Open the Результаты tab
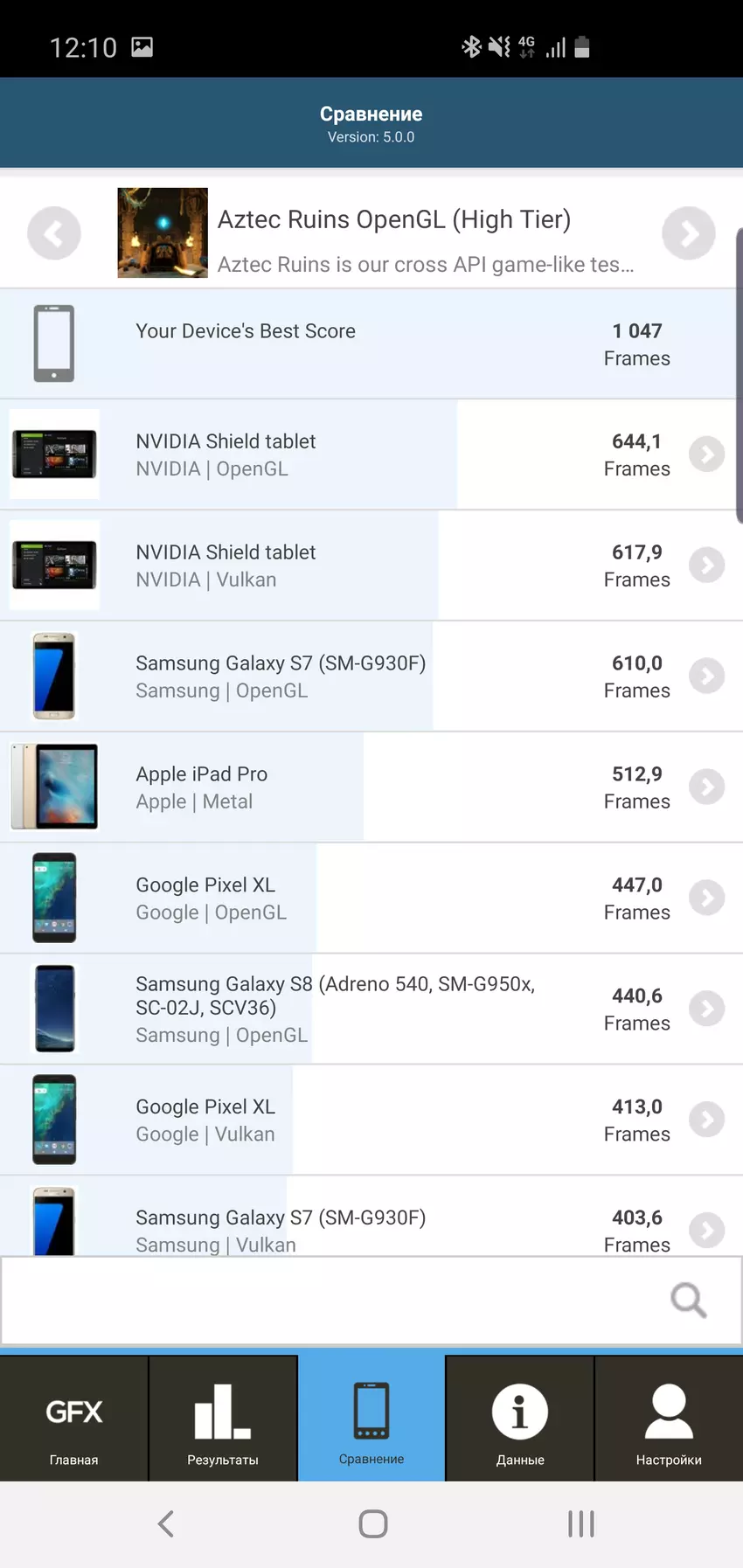 tap(223, 1419)
